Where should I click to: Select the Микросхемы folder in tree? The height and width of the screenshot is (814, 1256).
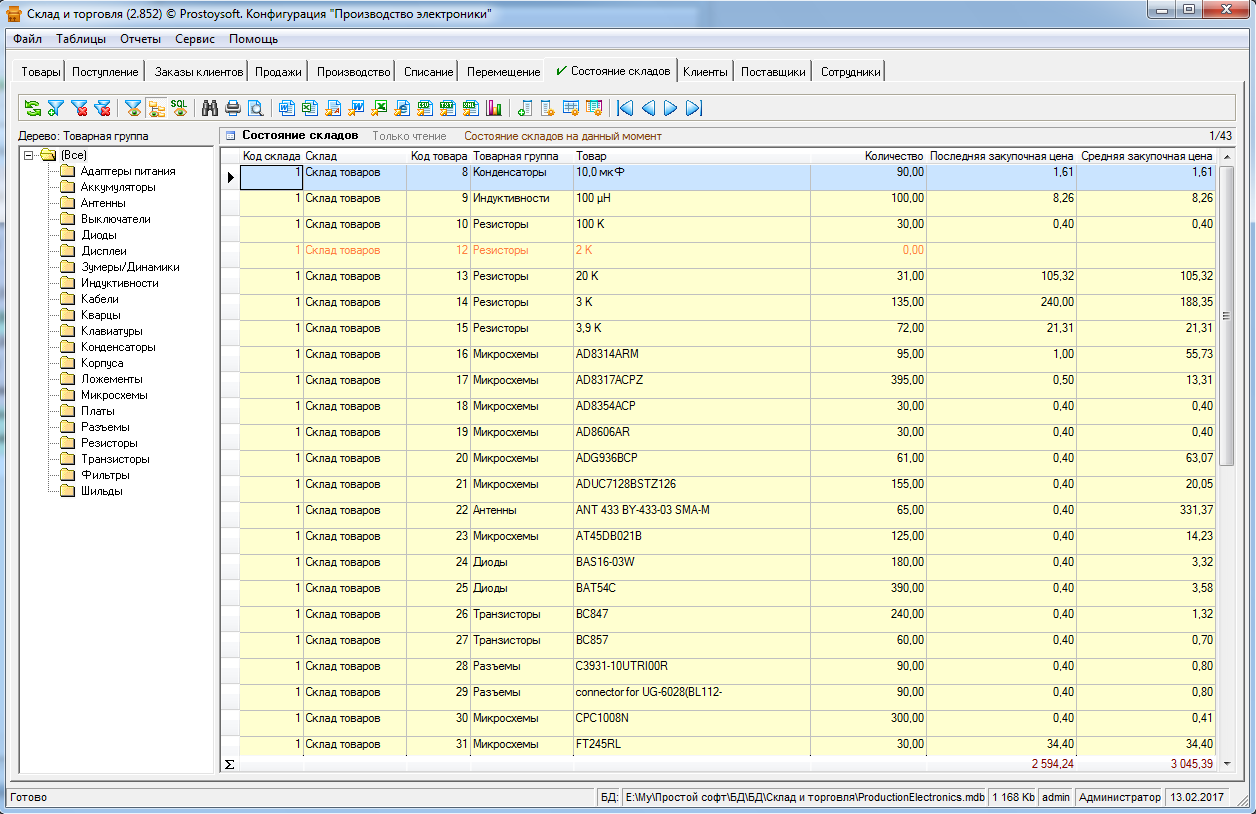pyautogui.click(x=113, y=395)
